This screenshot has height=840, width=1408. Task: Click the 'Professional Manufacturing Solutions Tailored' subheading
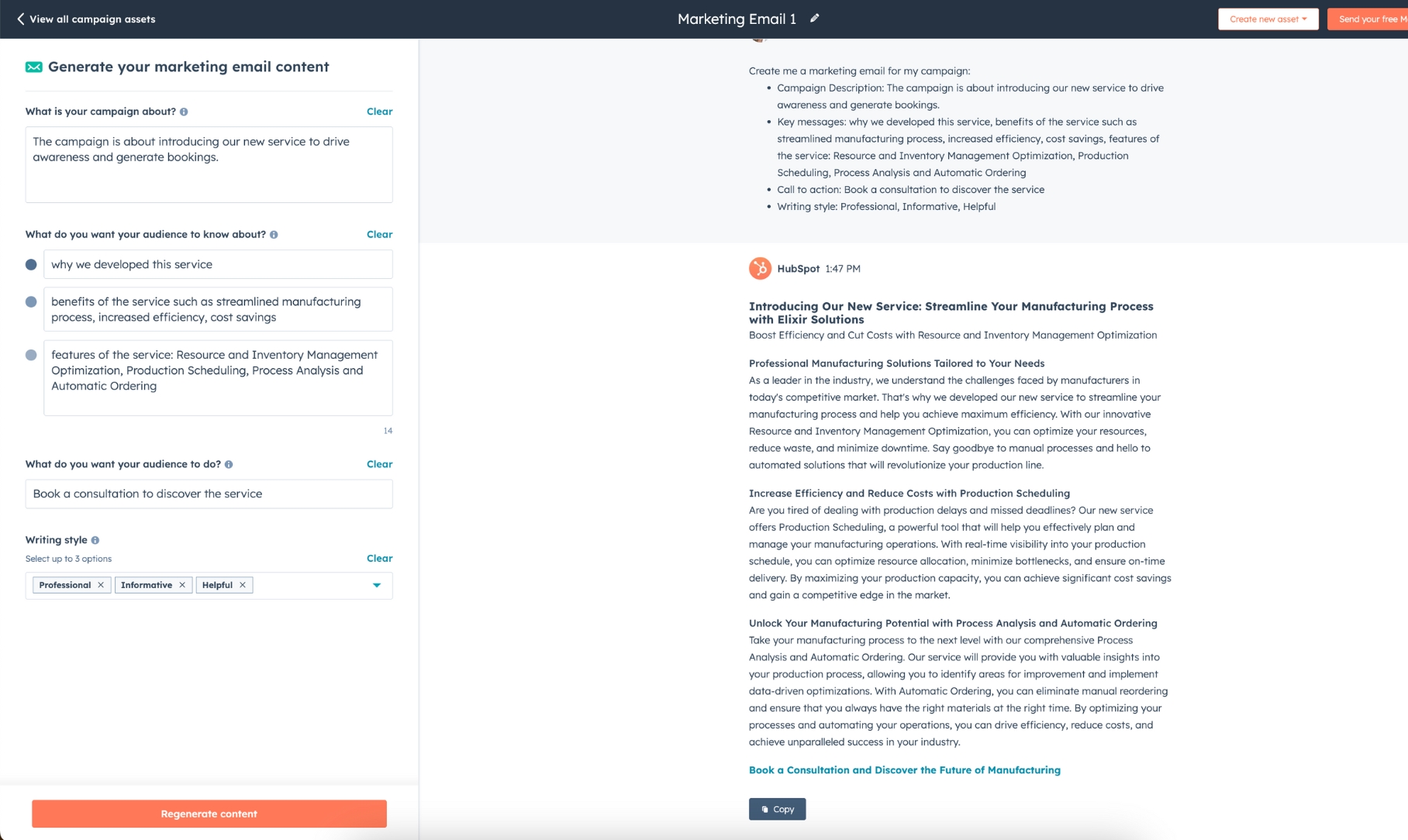[x=896, y=363]
